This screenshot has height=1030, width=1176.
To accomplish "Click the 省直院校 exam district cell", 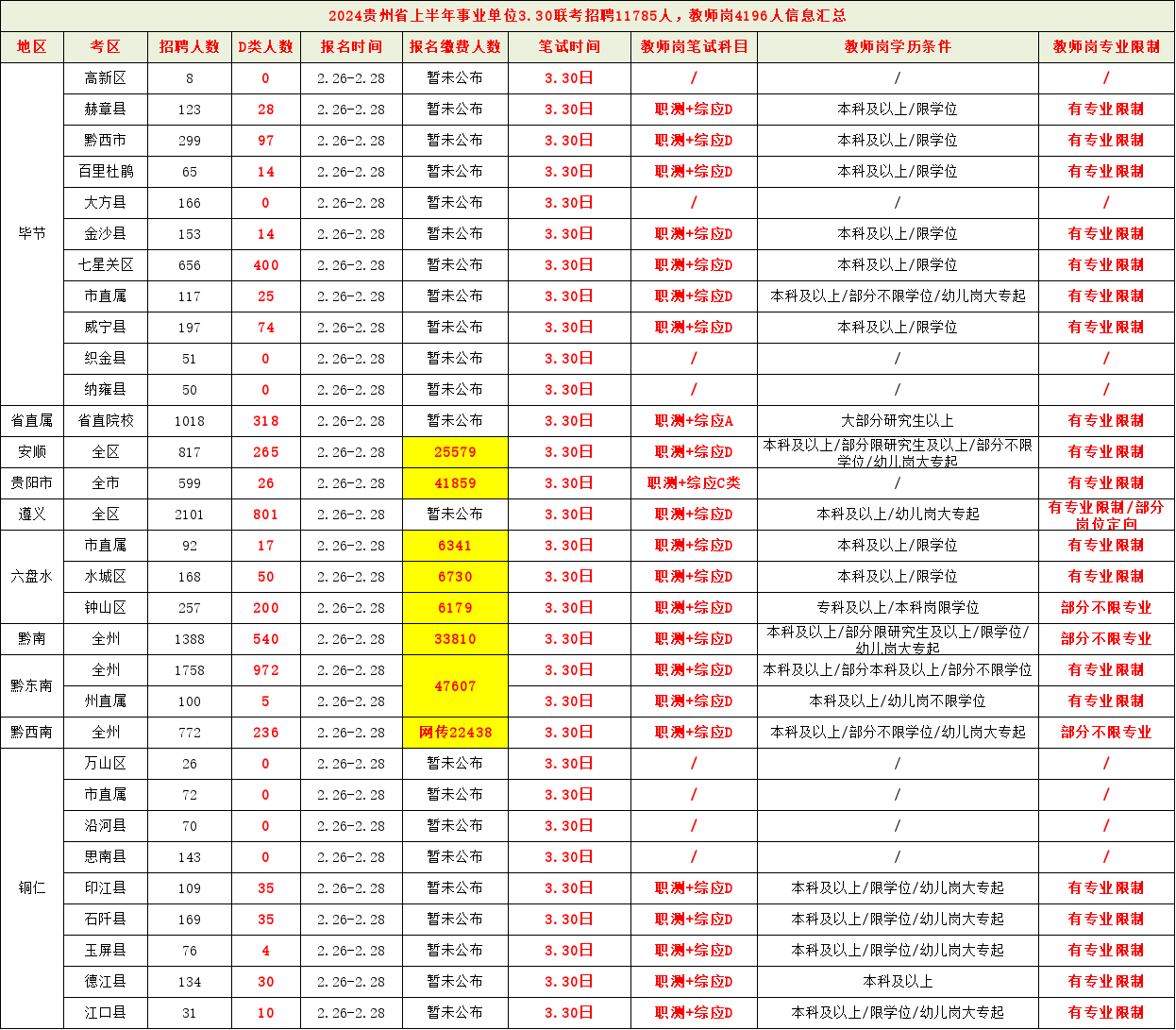I will click(x=105, y=421).
